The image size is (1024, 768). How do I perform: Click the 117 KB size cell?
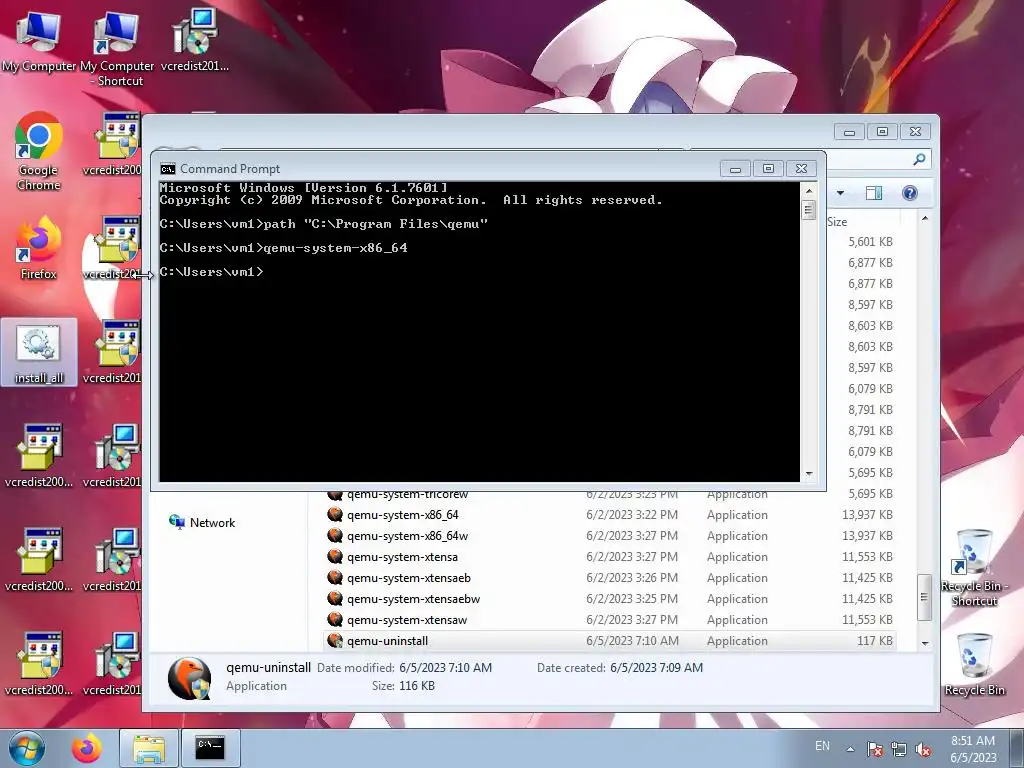coord(874,641)
